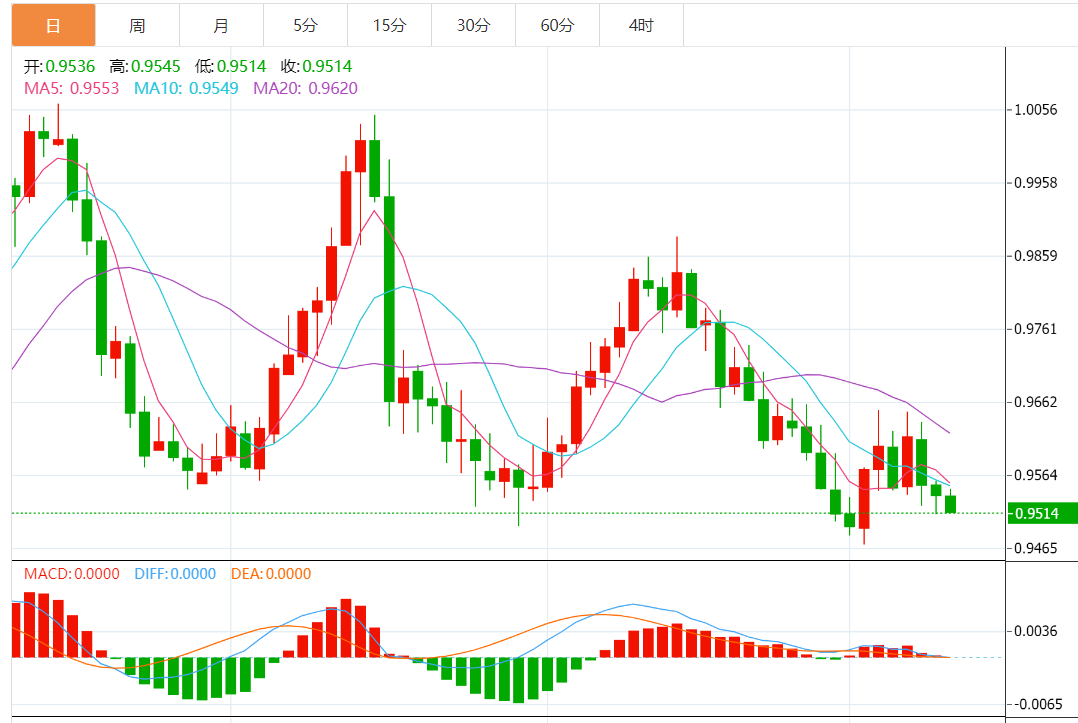Open the 4时 timeframe tab
This screenshot has height=723, width=1078.
[x=641, y=25]
